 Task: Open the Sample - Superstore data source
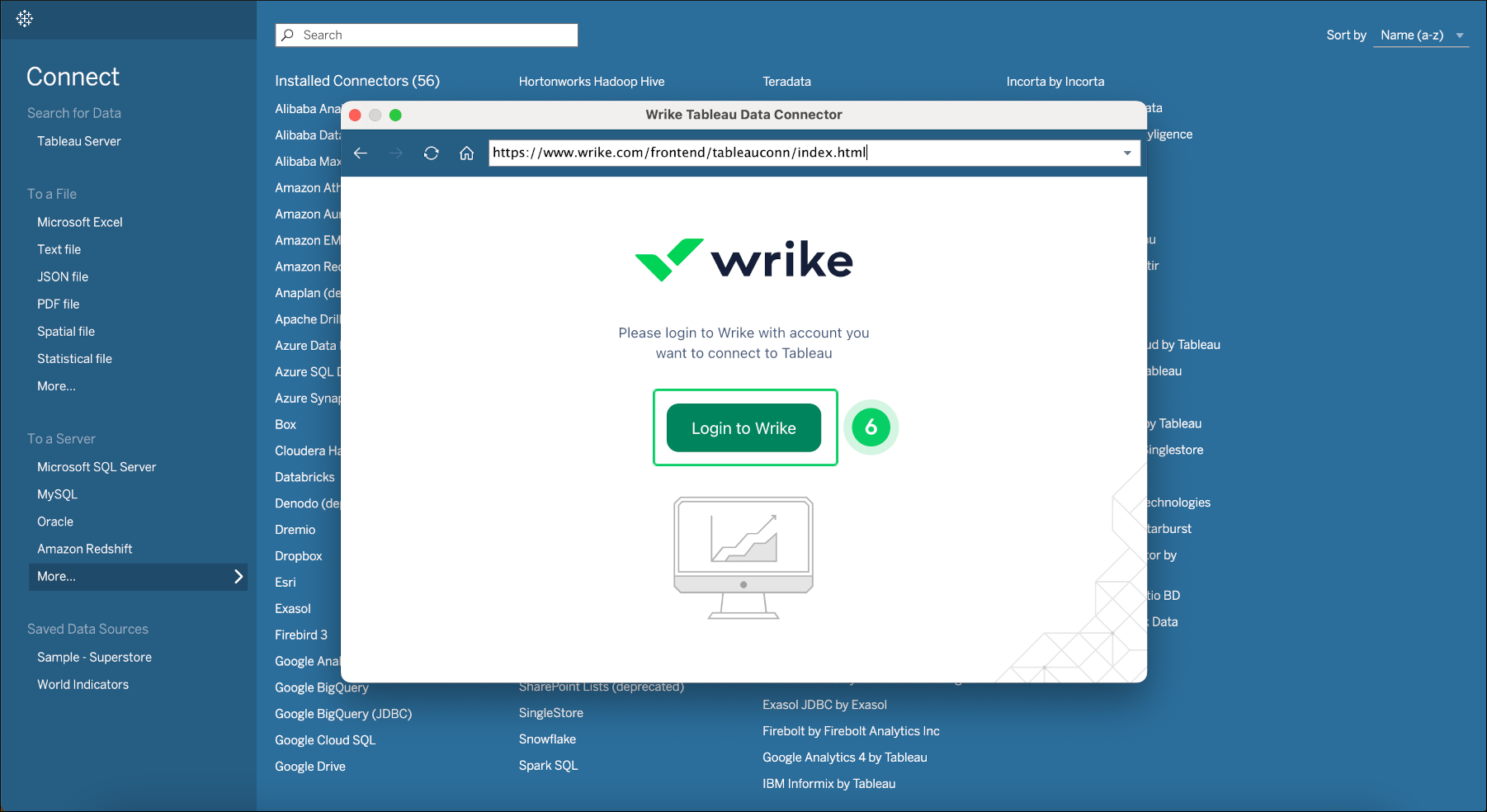(94, 657)
